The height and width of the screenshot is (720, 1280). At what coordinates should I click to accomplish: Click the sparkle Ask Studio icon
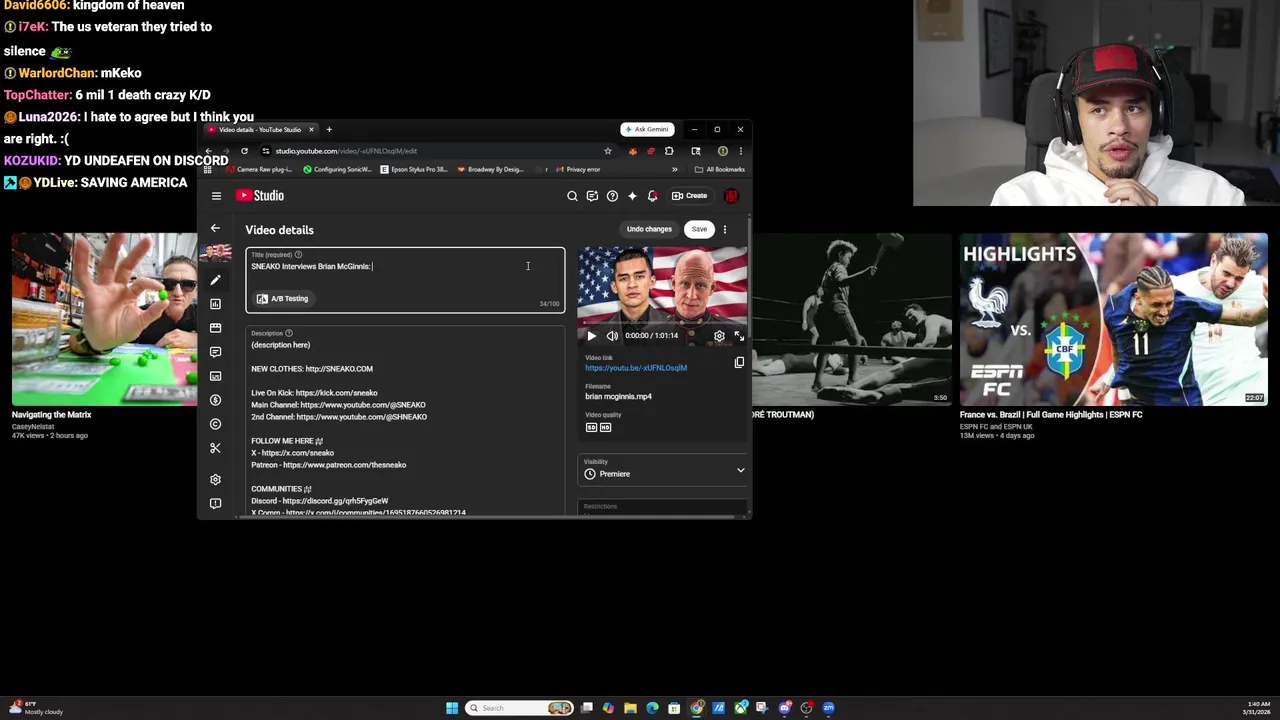(632, 196)
